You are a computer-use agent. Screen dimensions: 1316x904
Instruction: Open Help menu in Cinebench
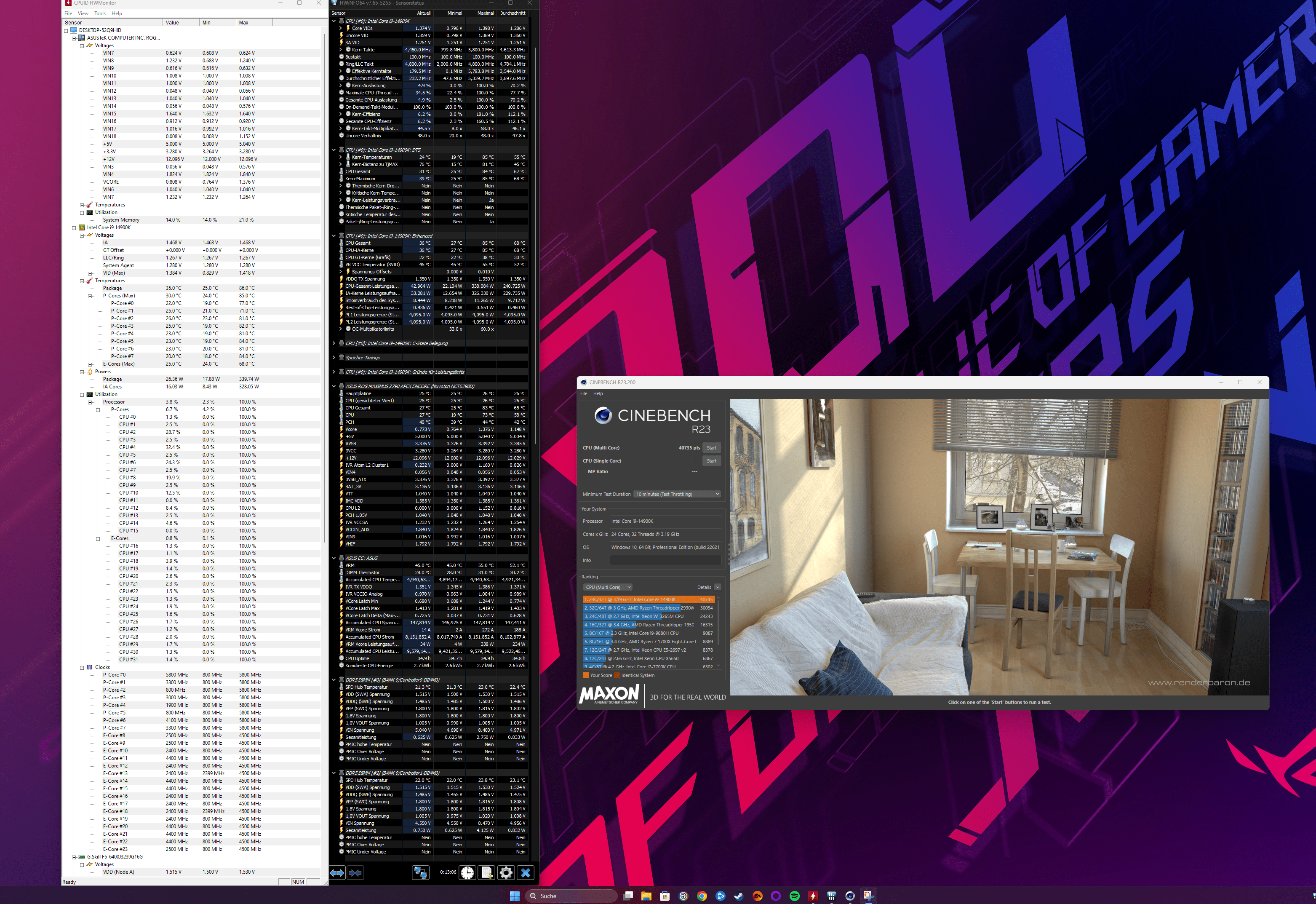(x=598, y=393)
